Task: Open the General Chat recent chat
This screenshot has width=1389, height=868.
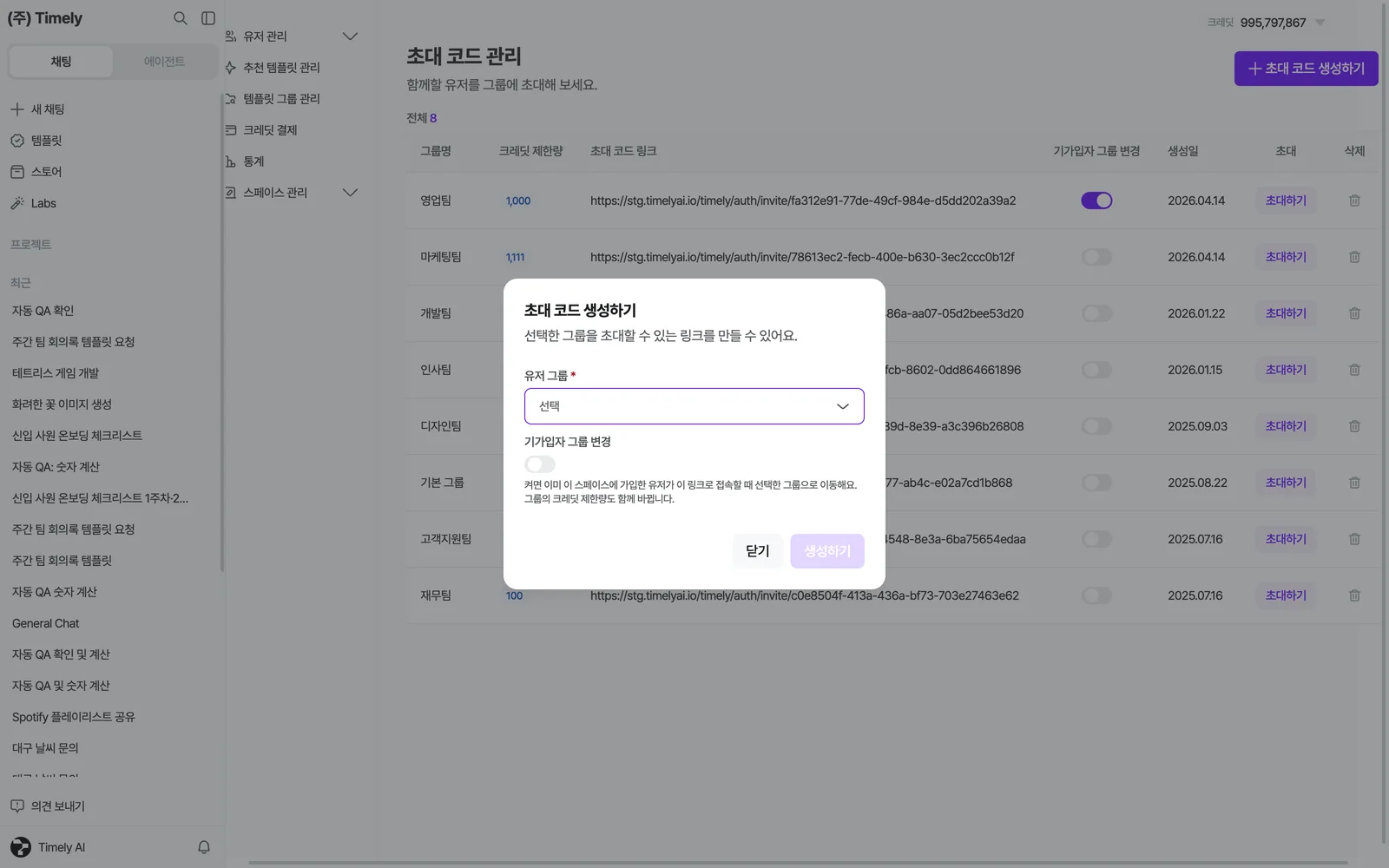Action: tap(45, 623)
